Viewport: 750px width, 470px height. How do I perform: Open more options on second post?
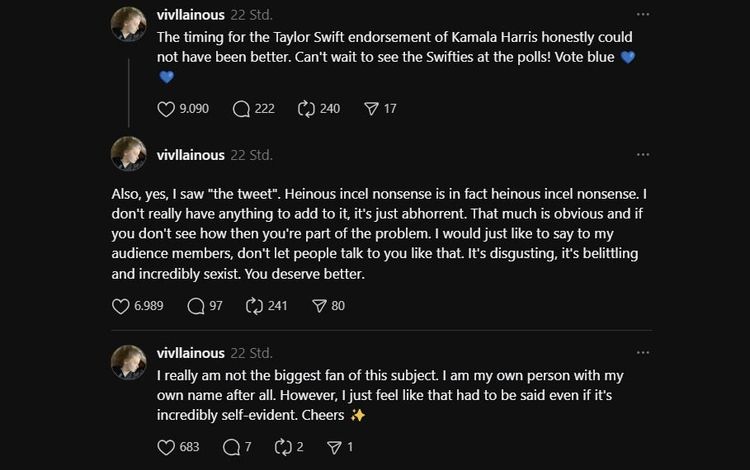click(643, 154)
